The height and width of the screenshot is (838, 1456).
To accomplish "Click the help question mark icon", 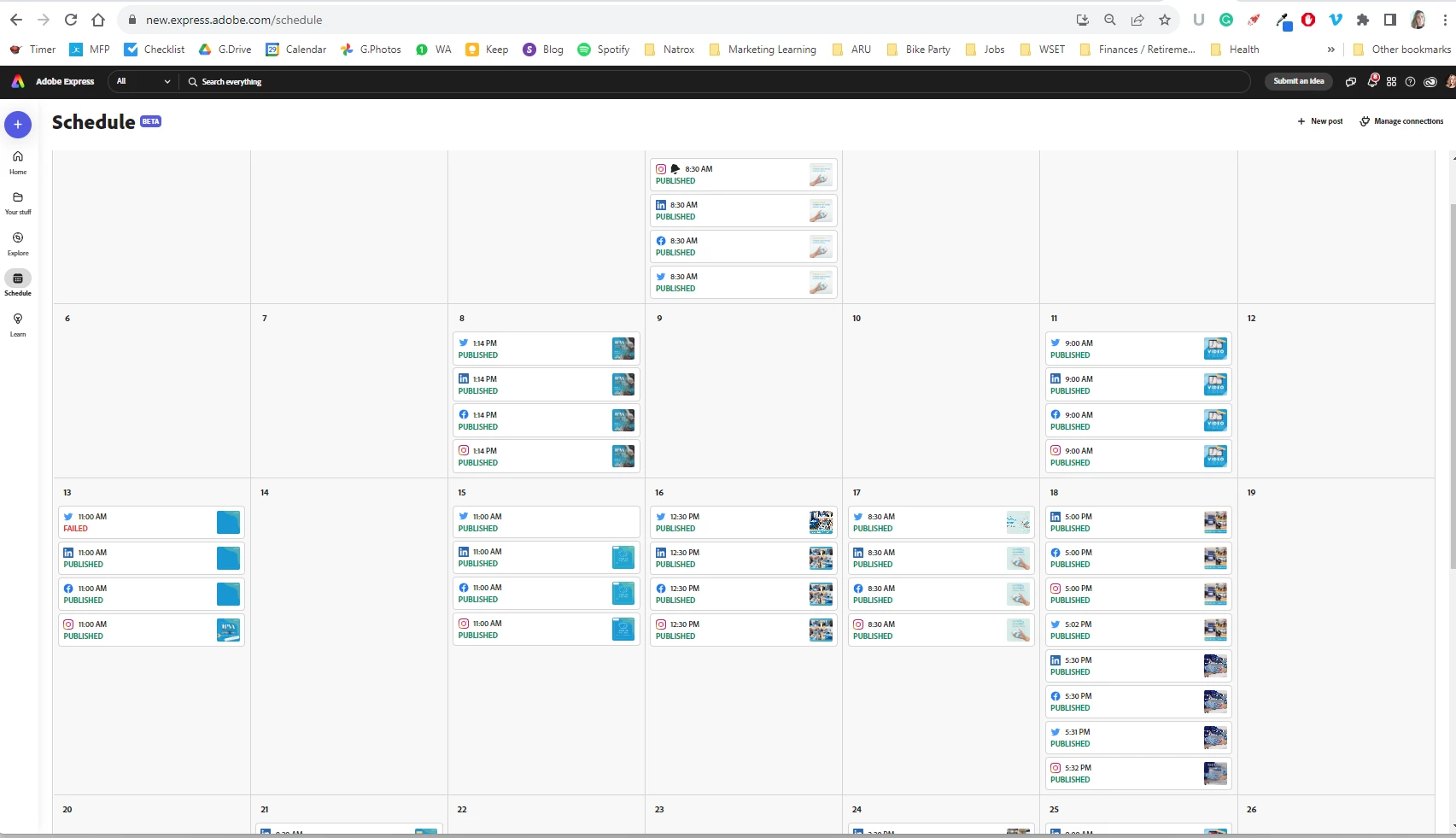I will point(1410,82).
